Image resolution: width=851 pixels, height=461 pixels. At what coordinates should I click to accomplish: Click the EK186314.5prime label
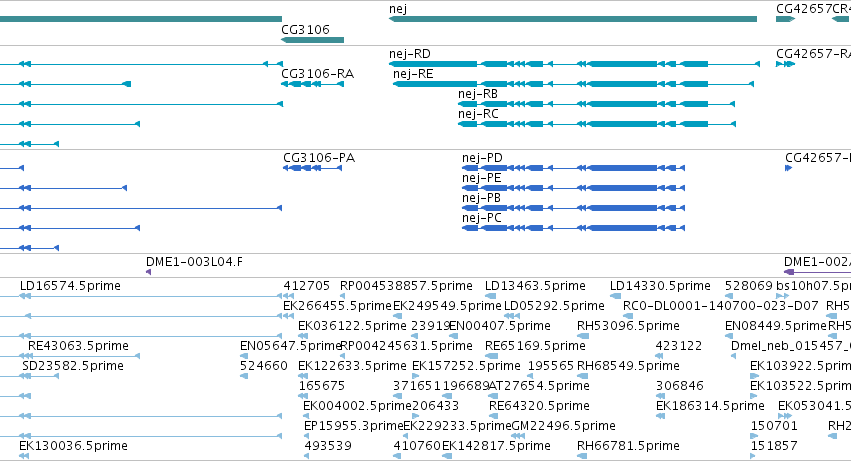[x=710, y=406]
